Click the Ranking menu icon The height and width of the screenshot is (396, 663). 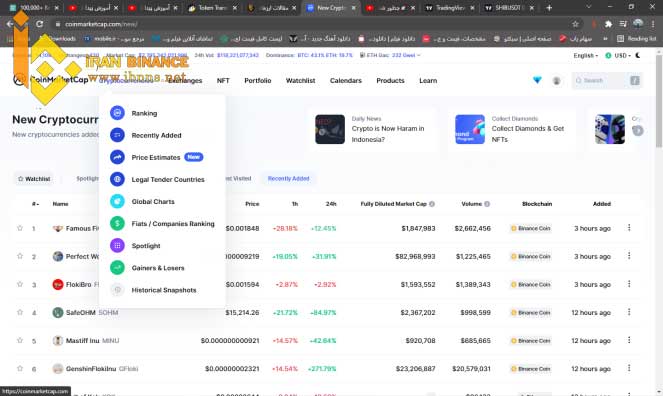click(117, 113)
